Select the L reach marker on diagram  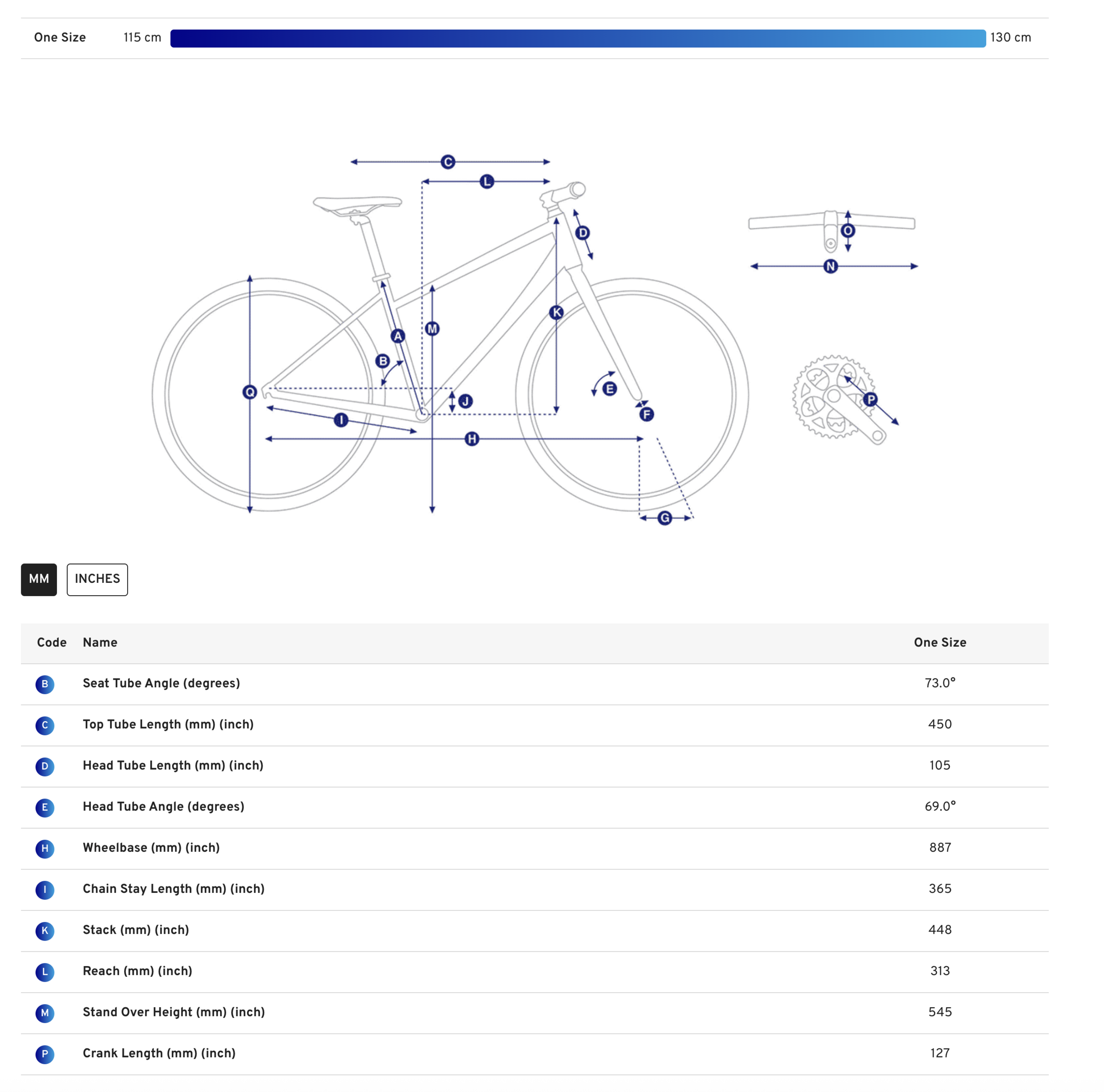tap(487, 181)
